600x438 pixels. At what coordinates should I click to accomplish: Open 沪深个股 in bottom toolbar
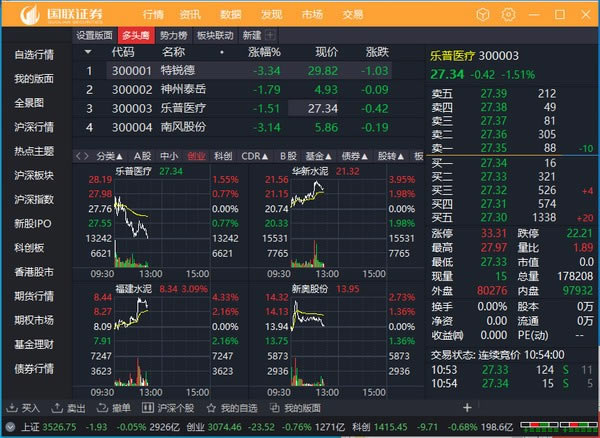pyautogui.click(x=168, y=408)
